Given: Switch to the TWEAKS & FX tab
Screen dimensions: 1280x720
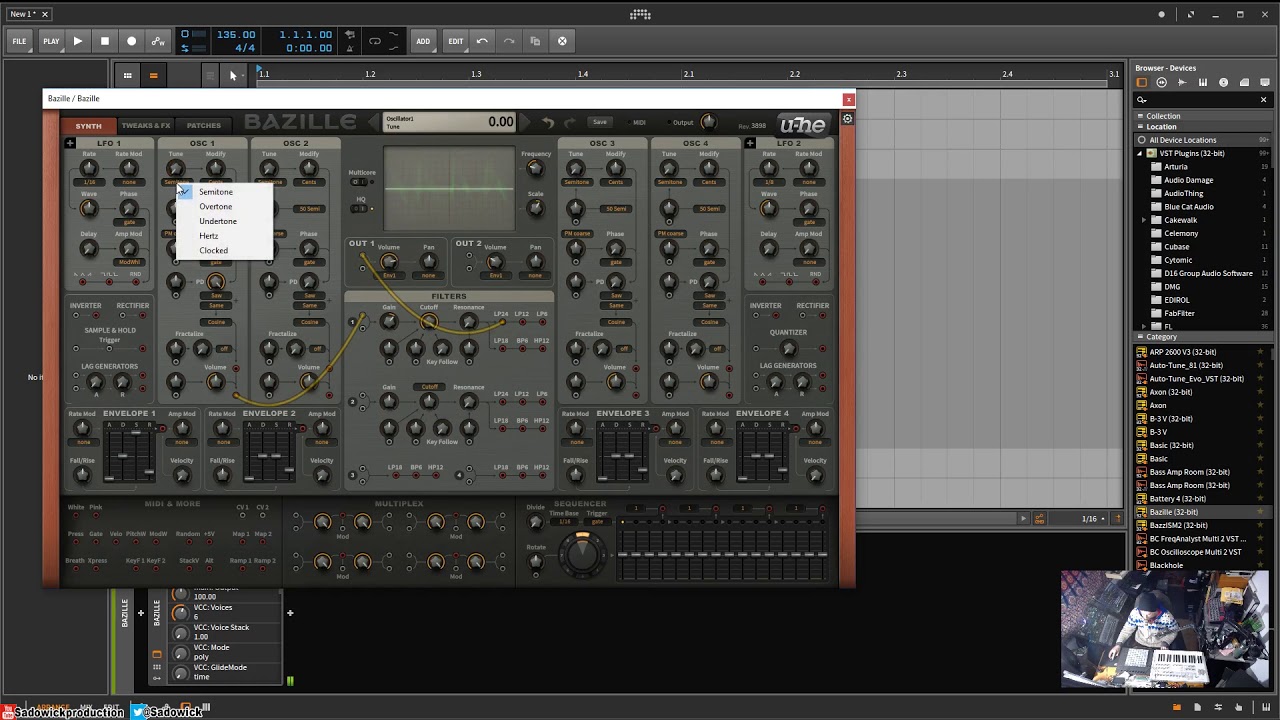Looking at the screenshot, I should [146, 126].
